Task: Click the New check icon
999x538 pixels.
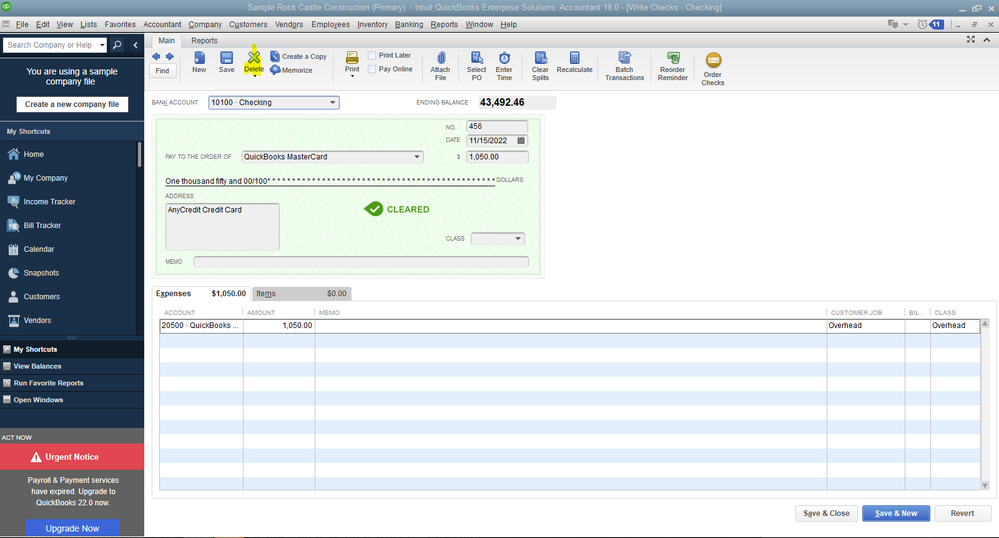Action: pyautogui.click(x=199, y=62)
